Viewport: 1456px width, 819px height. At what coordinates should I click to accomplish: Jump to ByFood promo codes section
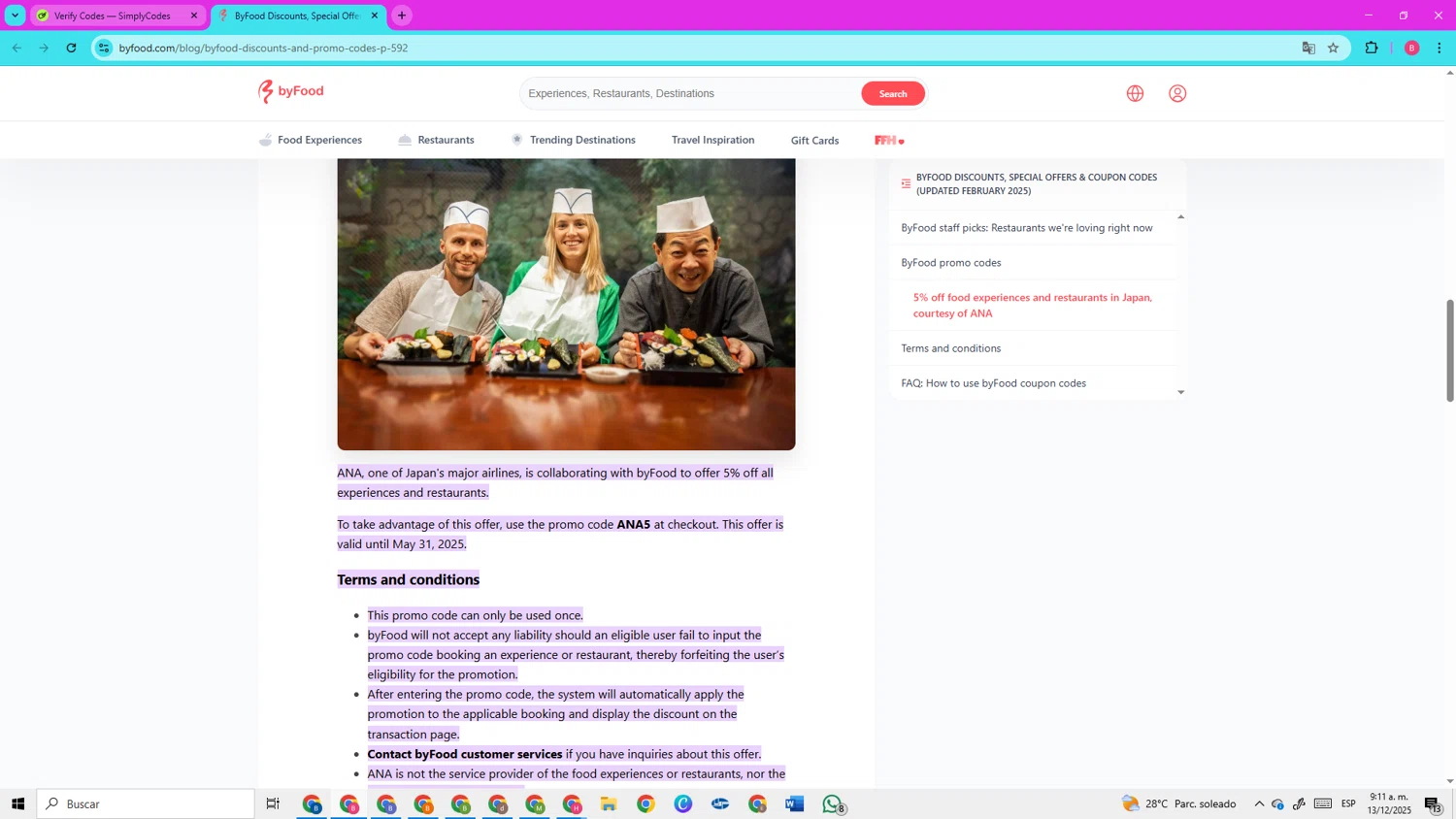point(950,263)
